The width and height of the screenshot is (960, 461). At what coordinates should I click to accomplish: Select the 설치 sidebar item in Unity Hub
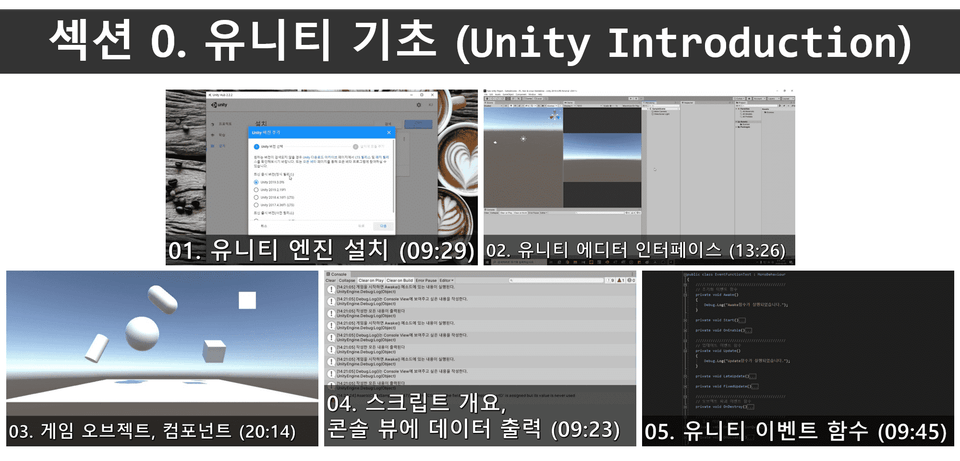(221, 146)
